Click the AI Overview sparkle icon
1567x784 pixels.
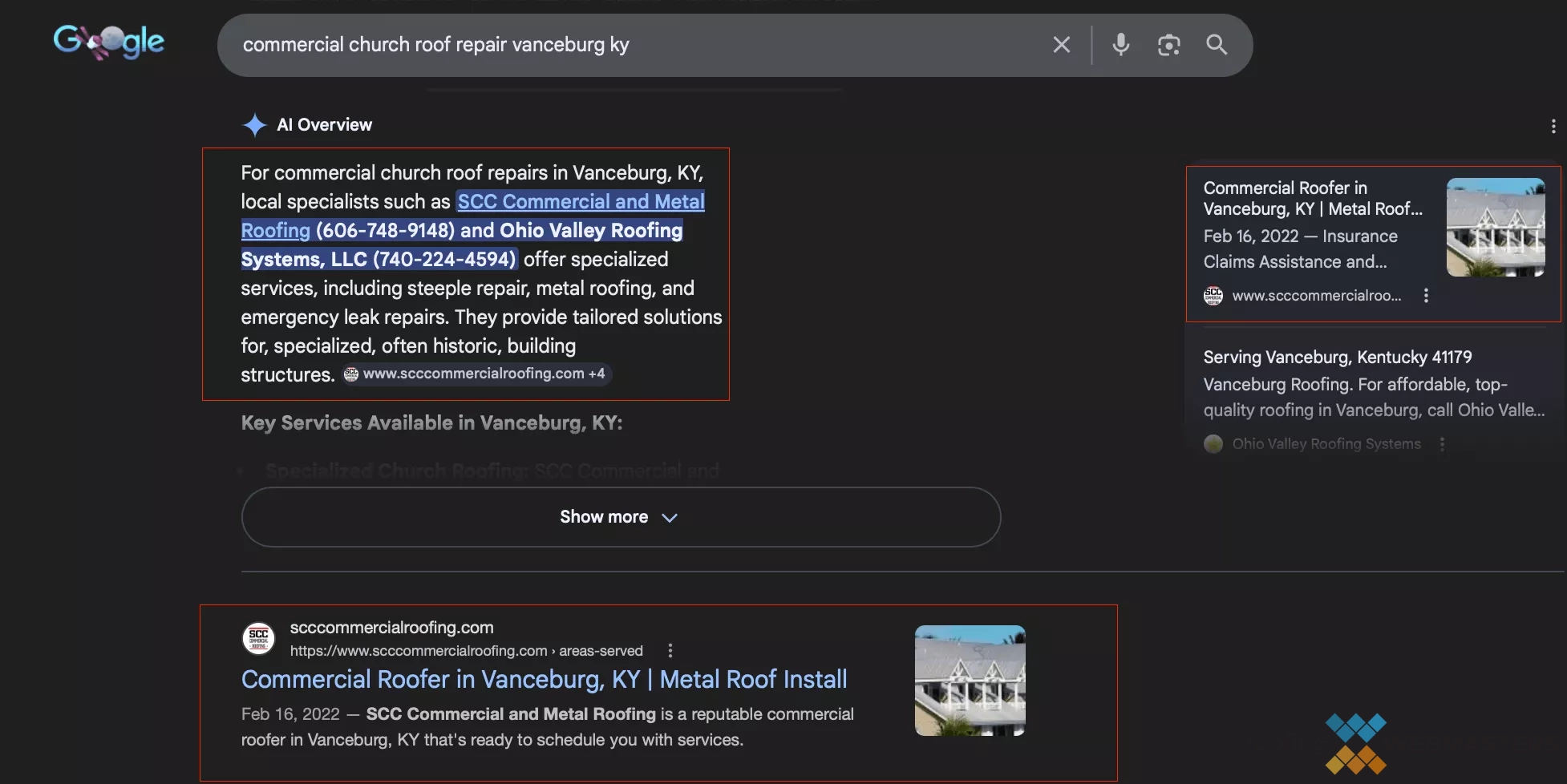(x=254, y=125)
